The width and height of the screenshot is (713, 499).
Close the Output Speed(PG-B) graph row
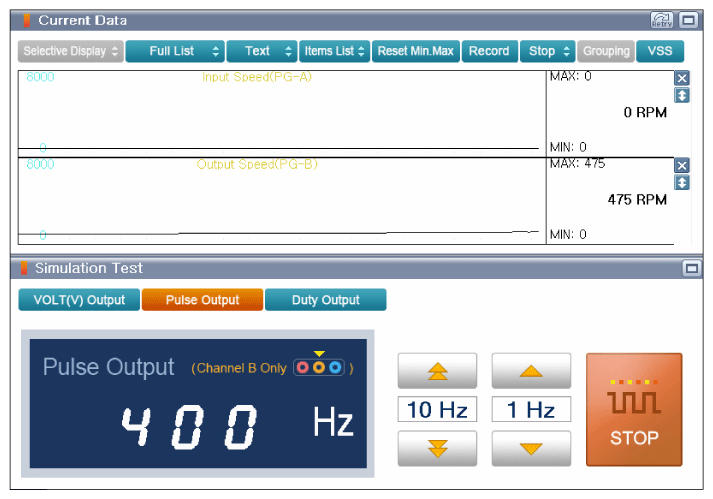[682, 166]
